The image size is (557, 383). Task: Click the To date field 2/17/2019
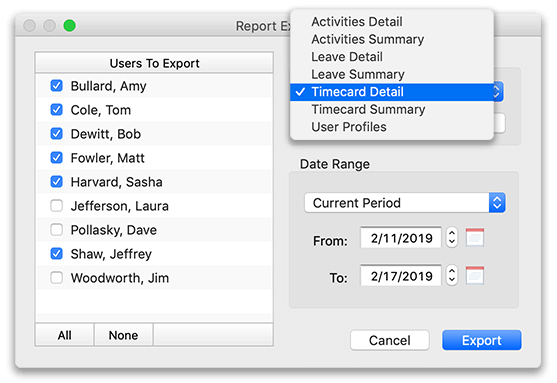tap(401, 276)
